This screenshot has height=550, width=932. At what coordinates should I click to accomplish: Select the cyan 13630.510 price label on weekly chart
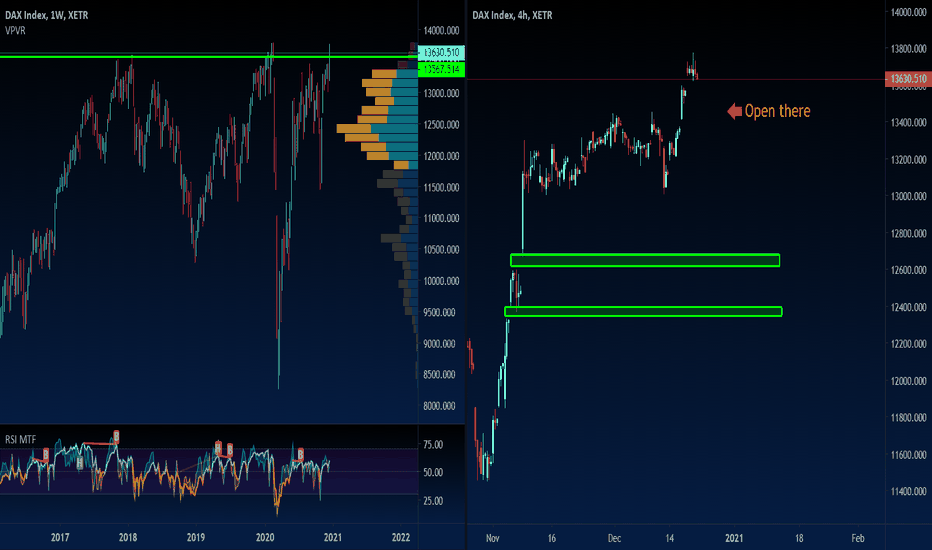[441, 52]
